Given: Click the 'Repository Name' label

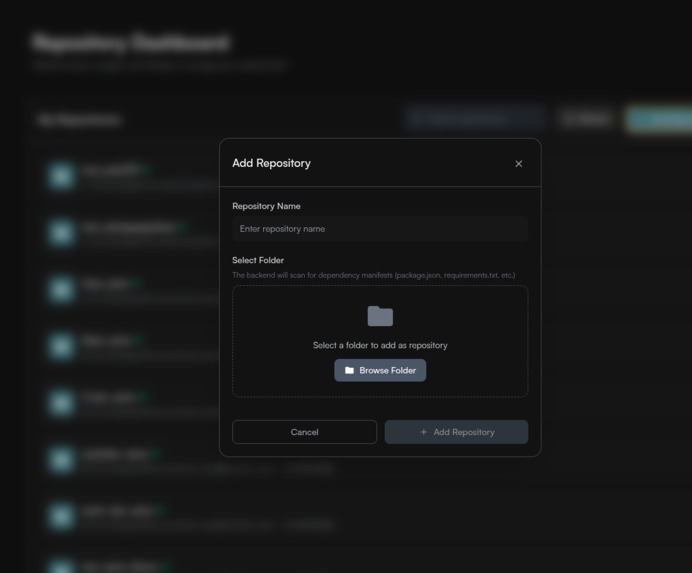Looking at the screenshot, I should 266,206.
